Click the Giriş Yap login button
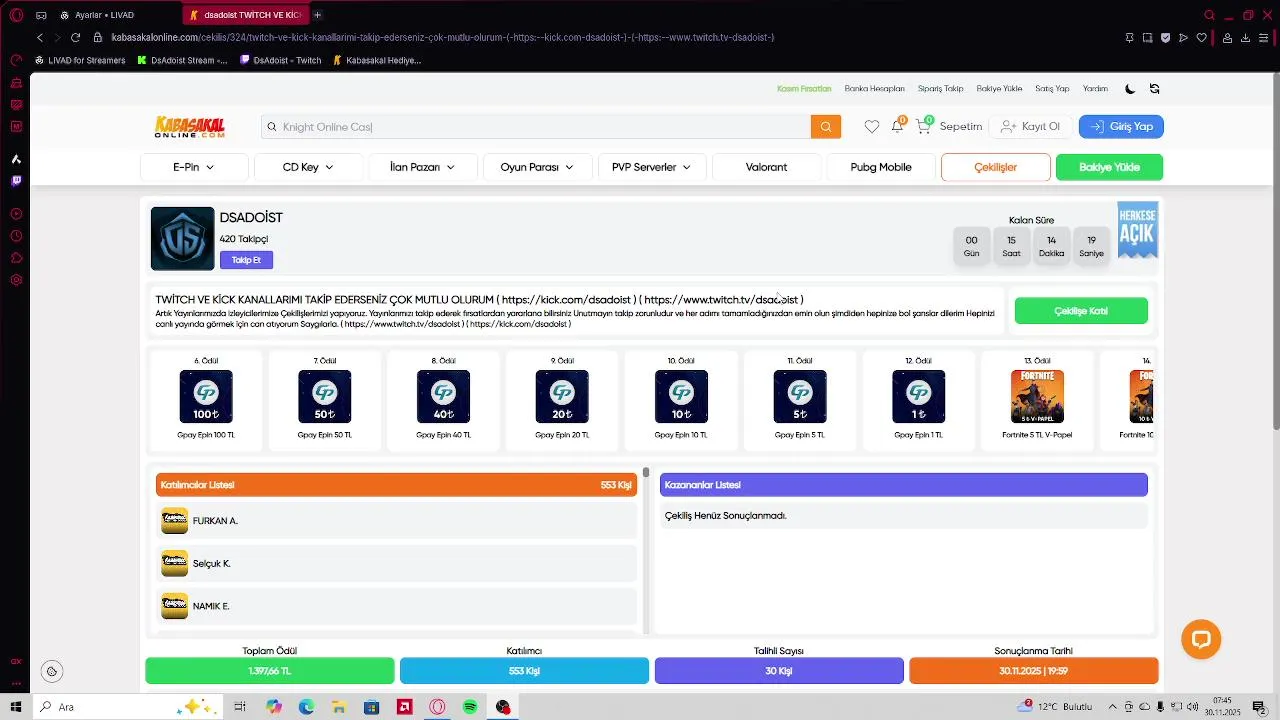The width and height of the screenshot is (1280, 720). coord(1121,127)
